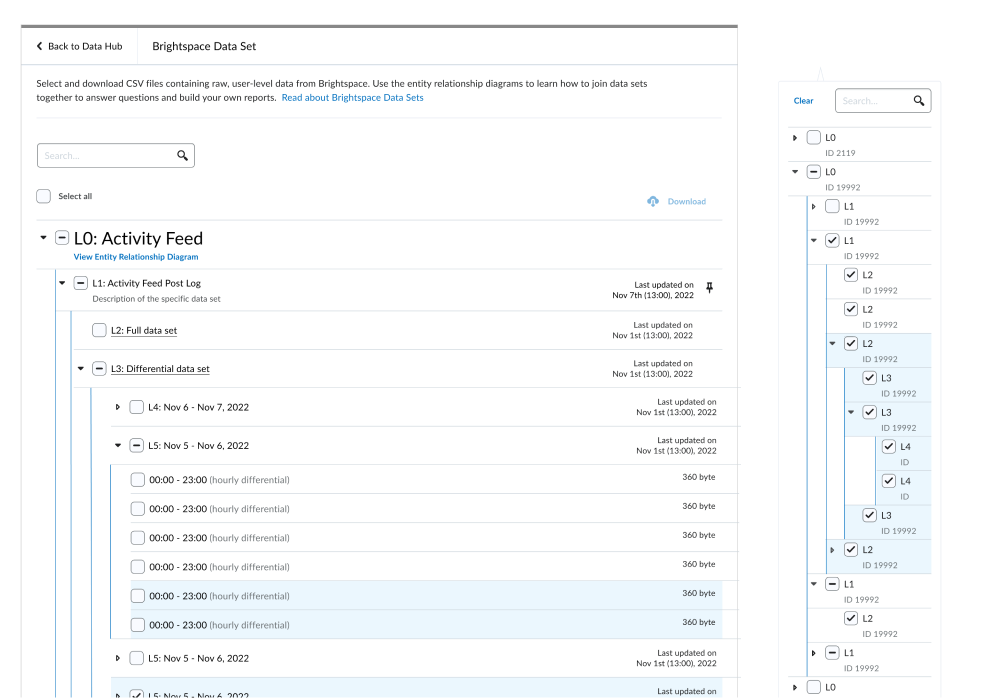Screen dimensions: 998x698
Task: Uncheck the first L4 checkbox in side panel
Action: coord(889,447)
